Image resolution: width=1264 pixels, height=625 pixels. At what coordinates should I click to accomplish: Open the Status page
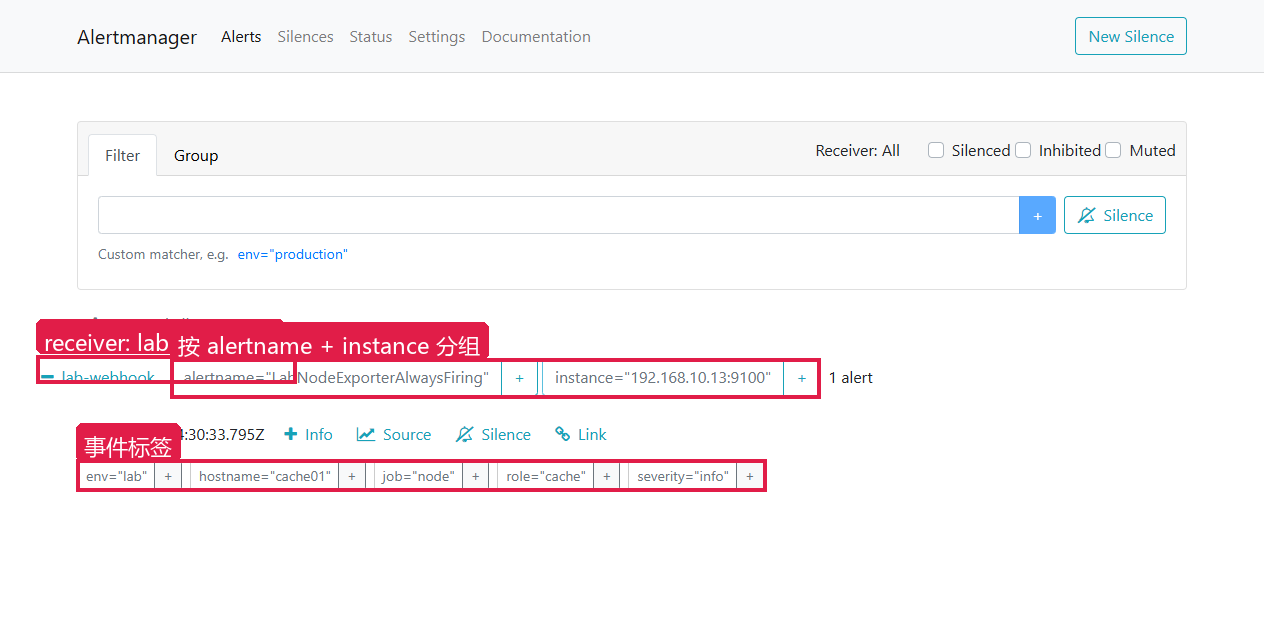(x=371, y=37)
